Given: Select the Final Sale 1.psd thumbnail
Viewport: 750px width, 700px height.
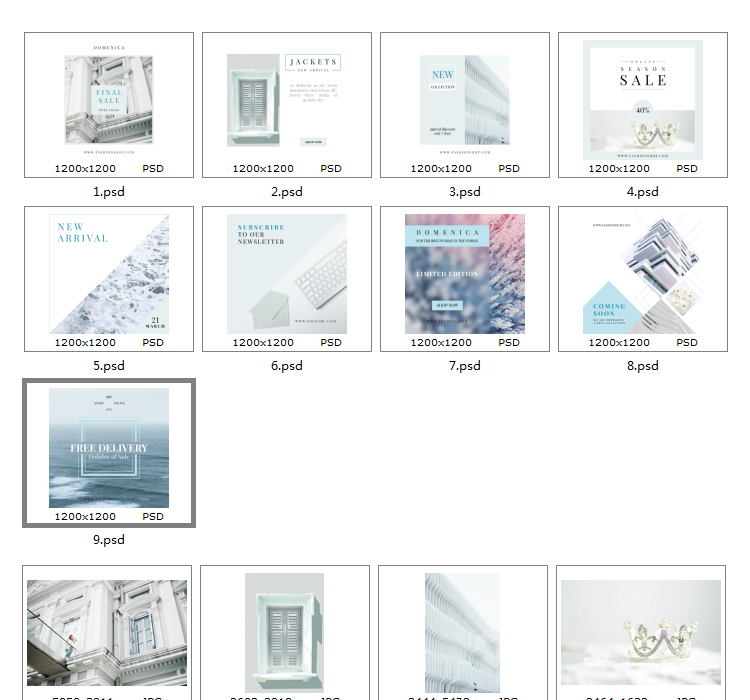Looking at the screenshot, I should pos(109,100).
